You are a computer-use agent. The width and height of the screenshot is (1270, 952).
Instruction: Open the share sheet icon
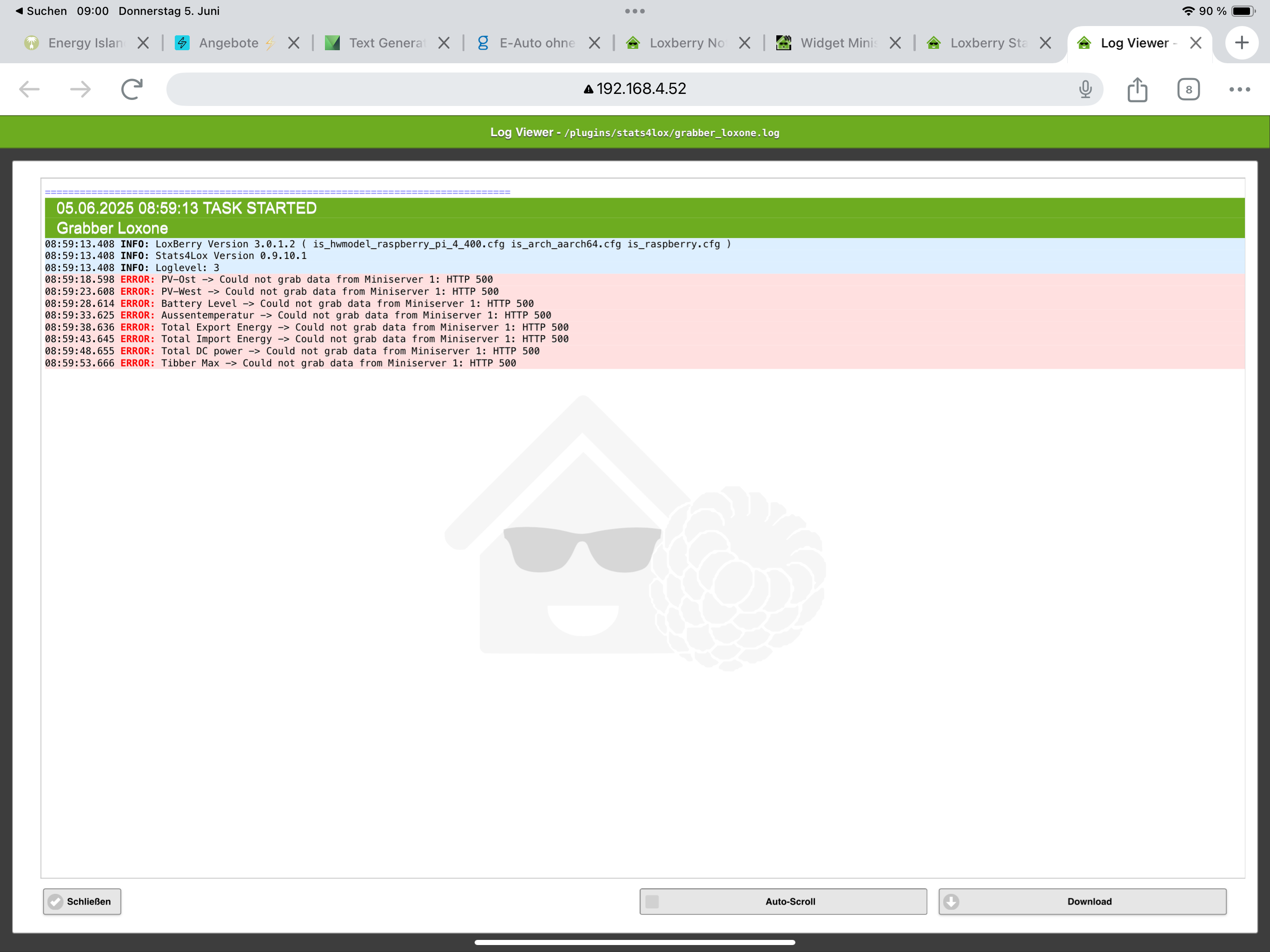pos(1137,90)
